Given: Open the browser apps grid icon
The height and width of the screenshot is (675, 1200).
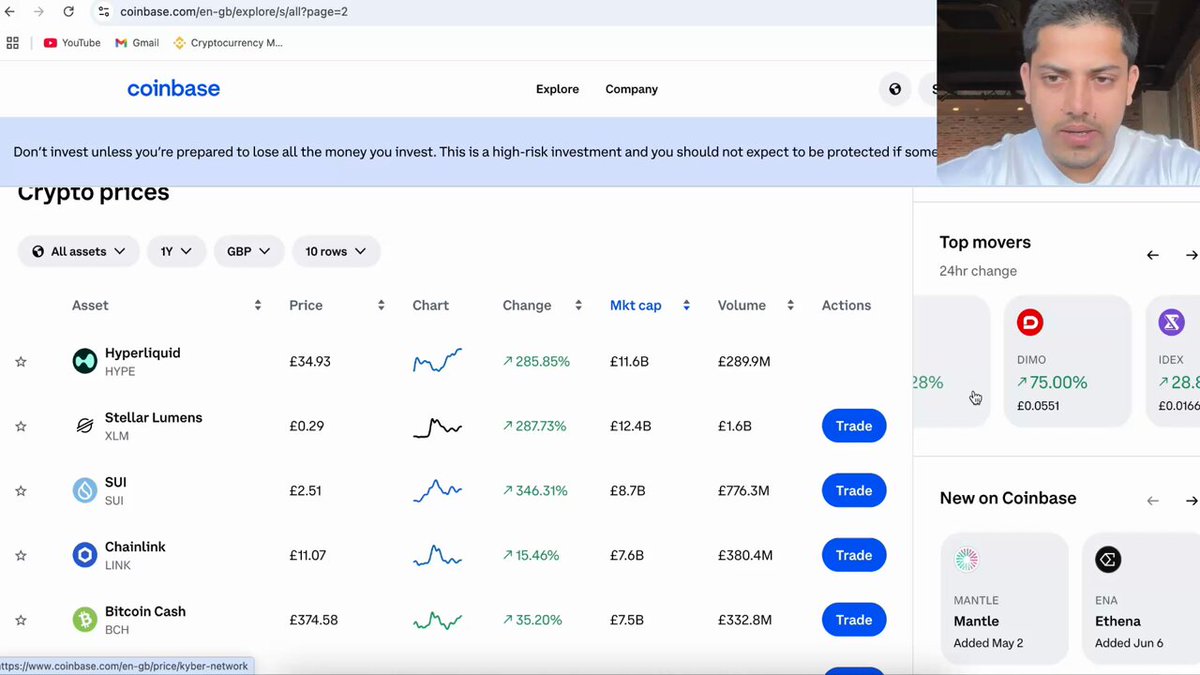Looking at the screenshot, I should 13,43.
